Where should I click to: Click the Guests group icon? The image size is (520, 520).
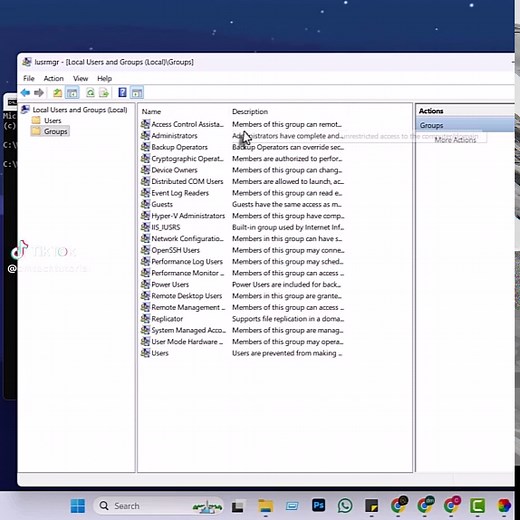pos(145,204)
